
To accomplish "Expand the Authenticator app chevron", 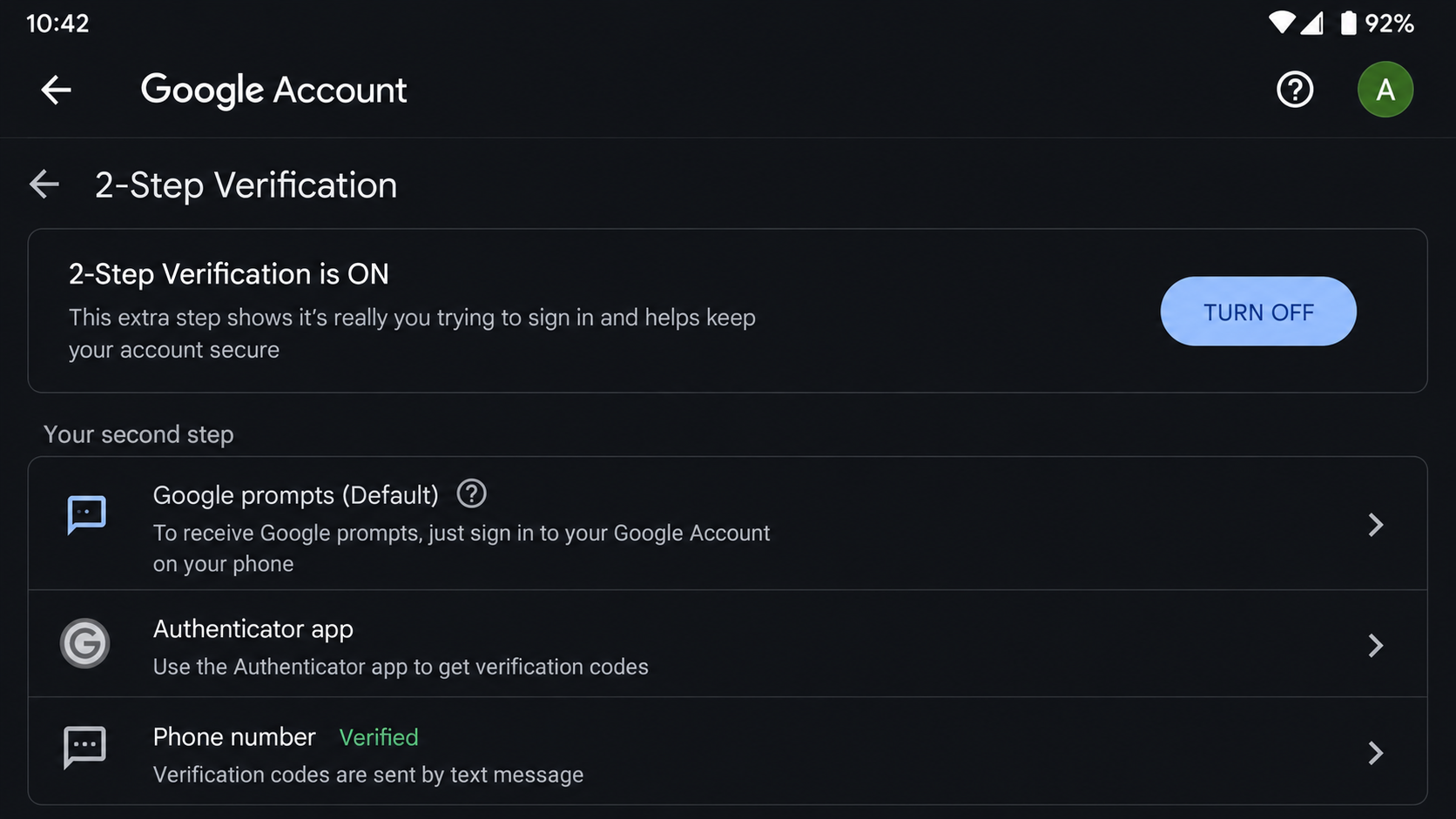I will (x=1376, y=646).
